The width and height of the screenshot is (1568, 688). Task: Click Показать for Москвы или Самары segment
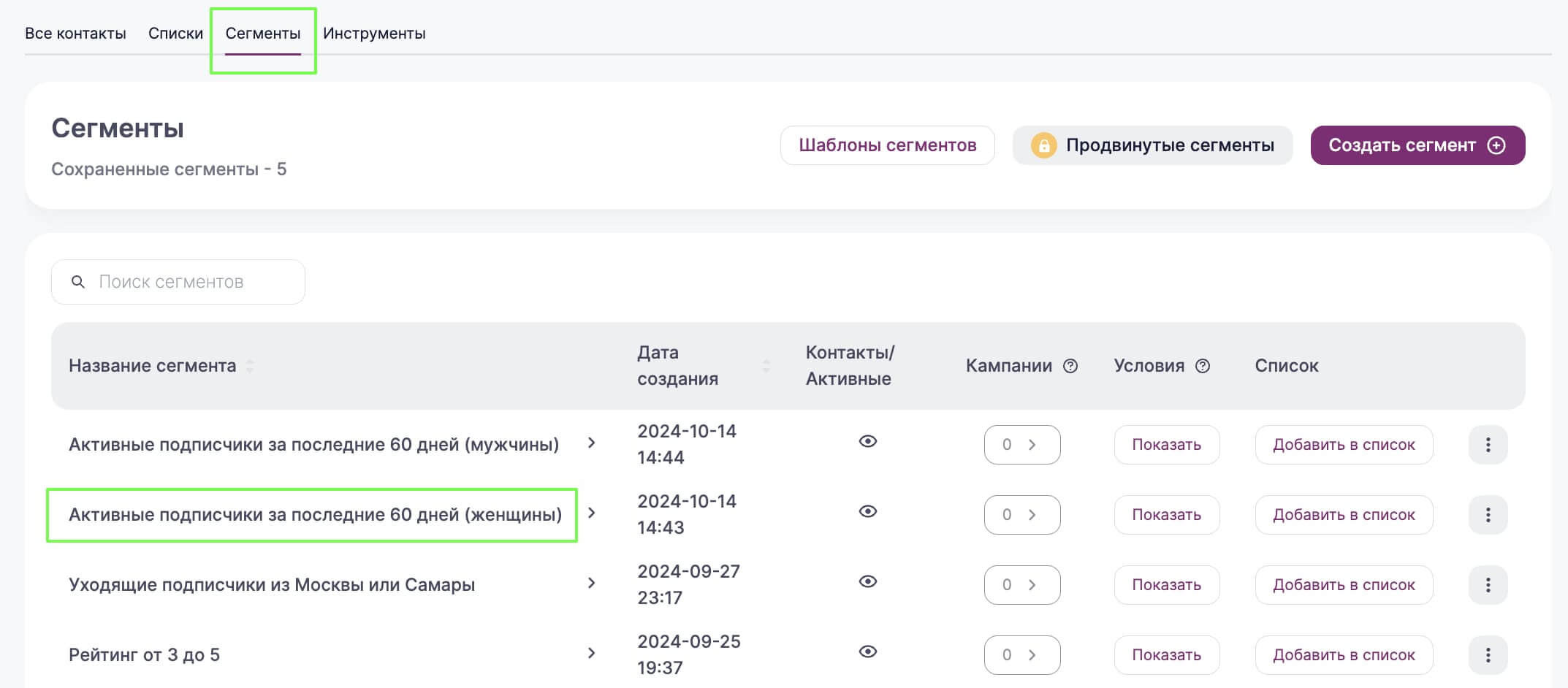[1167, 585]
